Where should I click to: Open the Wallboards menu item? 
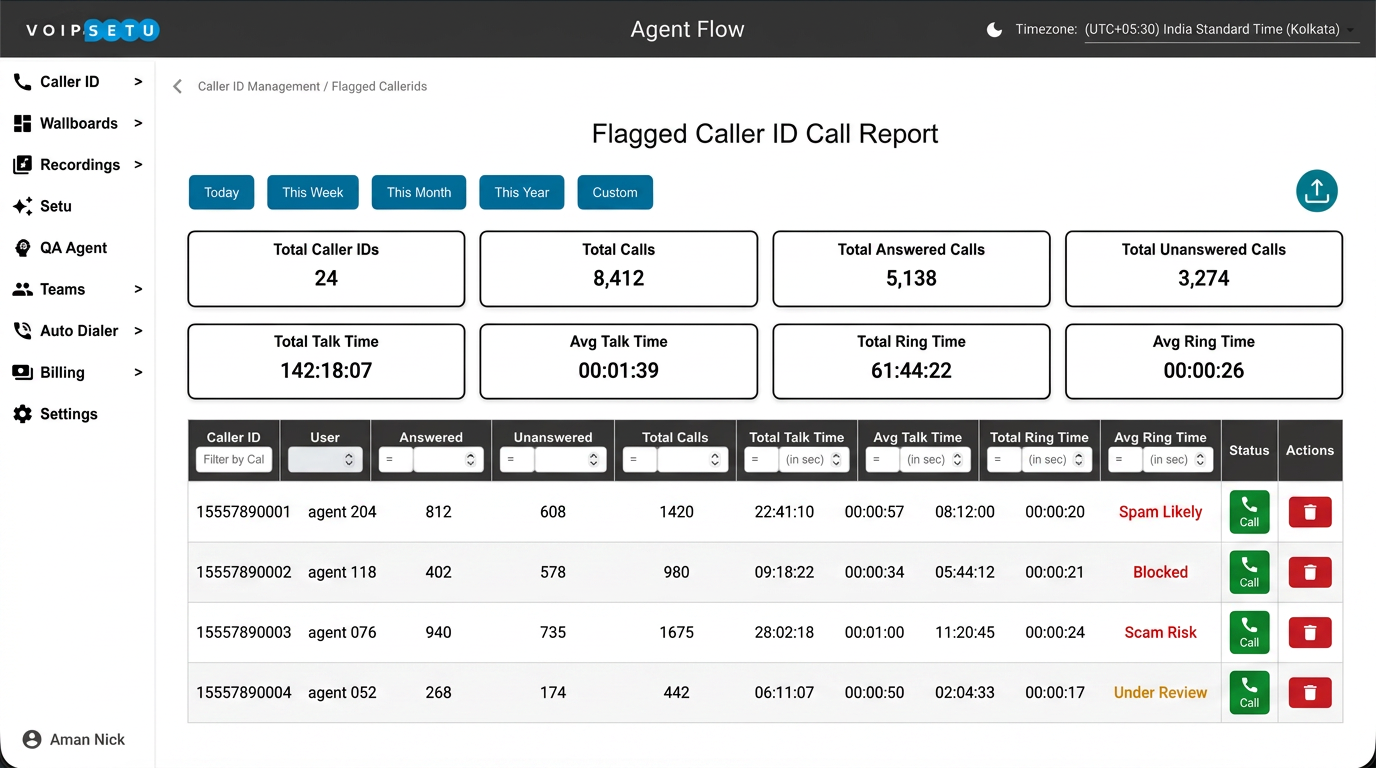[x=78, y=124]
